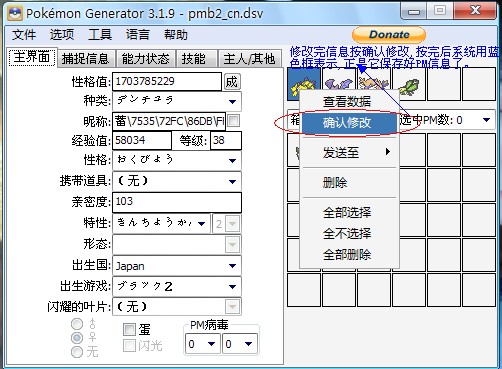502x369 pixels.
Task: Open the 工具 menu
Action: [100, 35]
